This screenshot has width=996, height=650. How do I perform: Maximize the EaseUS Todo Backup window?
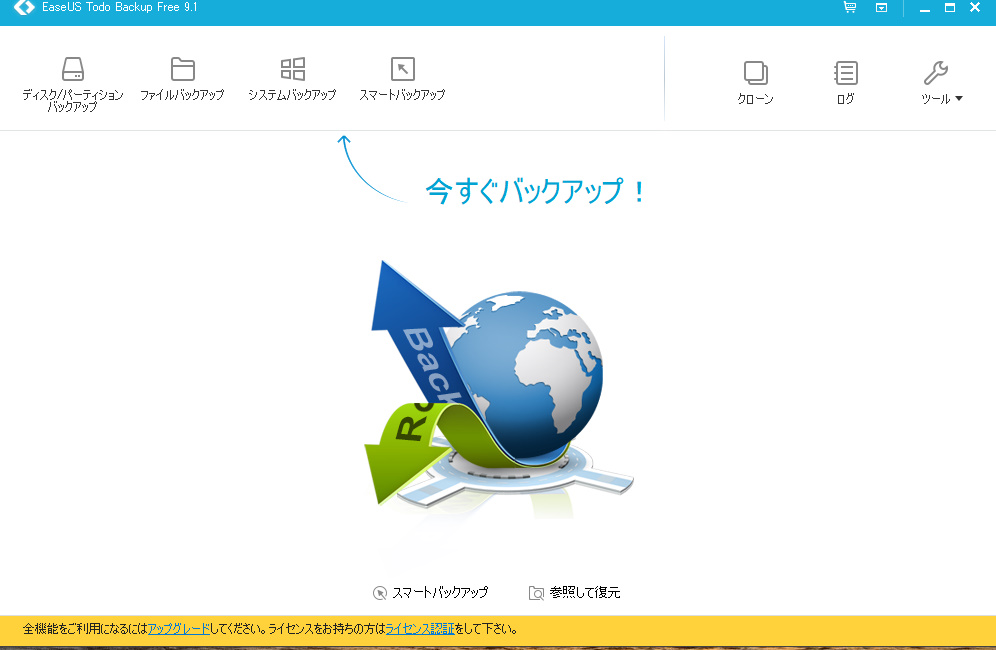pos(949,8)
